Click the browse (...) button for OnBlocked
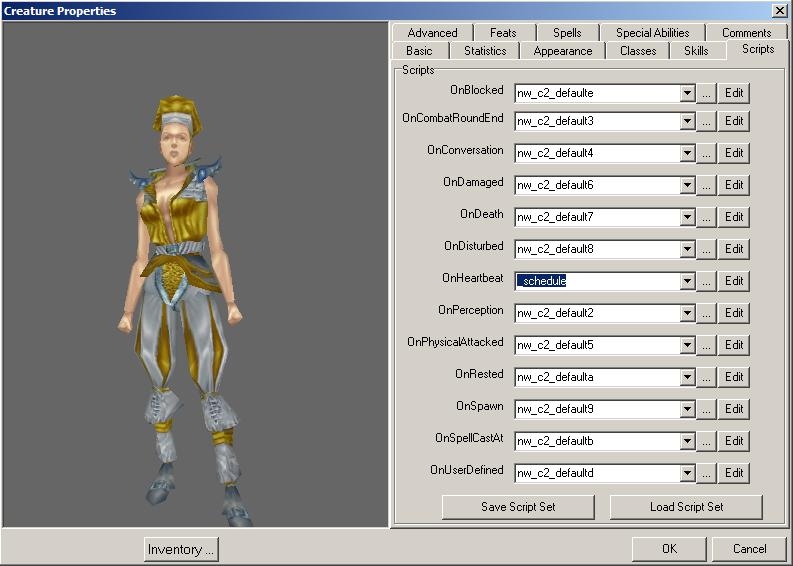The image size is (793, 566). 706,93
